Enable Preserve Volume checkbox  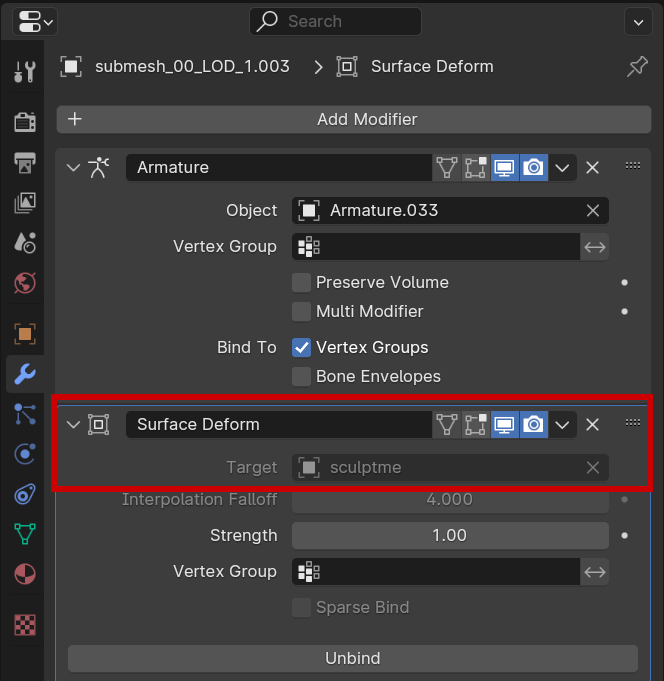click(301, 283)
